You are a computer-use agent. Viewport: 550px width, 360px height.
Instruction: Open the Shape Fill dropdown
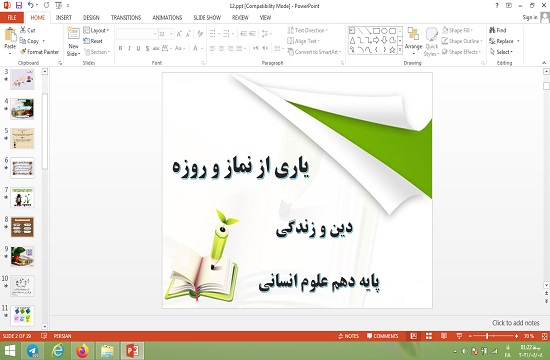(x=457, y=30)
